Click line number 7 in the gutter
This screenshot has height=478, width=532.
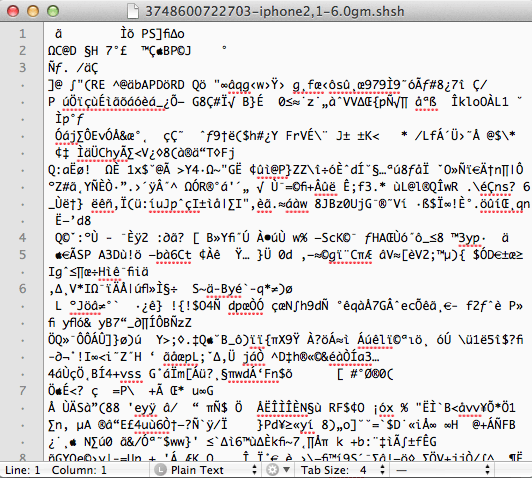pyautogui.click(x=22, y=391)
